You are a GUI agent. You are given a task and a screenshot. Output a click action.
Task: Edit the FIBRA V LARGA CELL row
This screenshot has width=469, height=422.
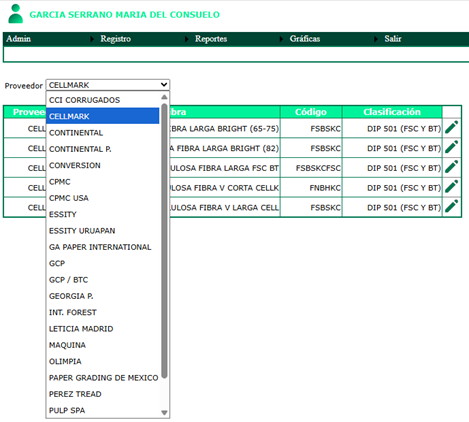[x=452, y=206]
